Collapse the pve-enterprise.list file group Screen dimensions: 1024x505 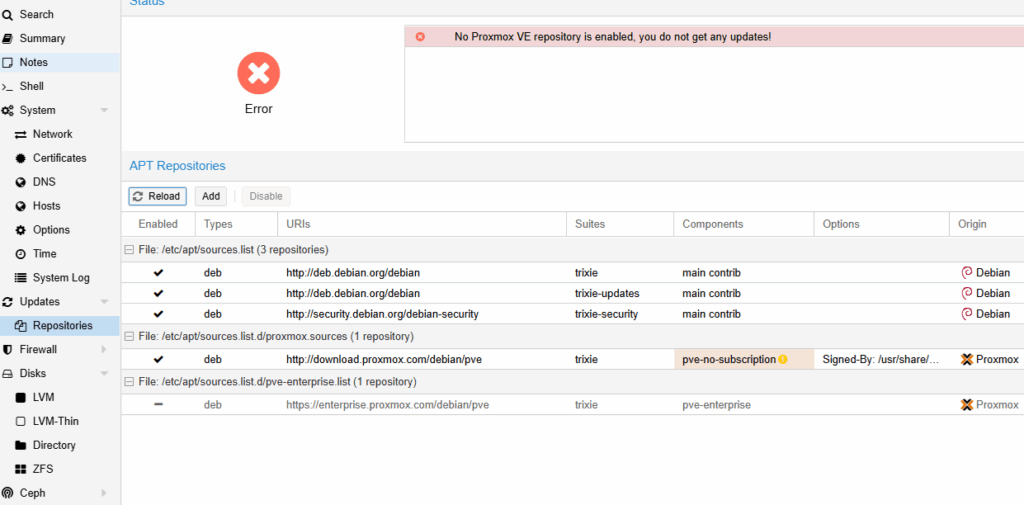pos(129,382)
